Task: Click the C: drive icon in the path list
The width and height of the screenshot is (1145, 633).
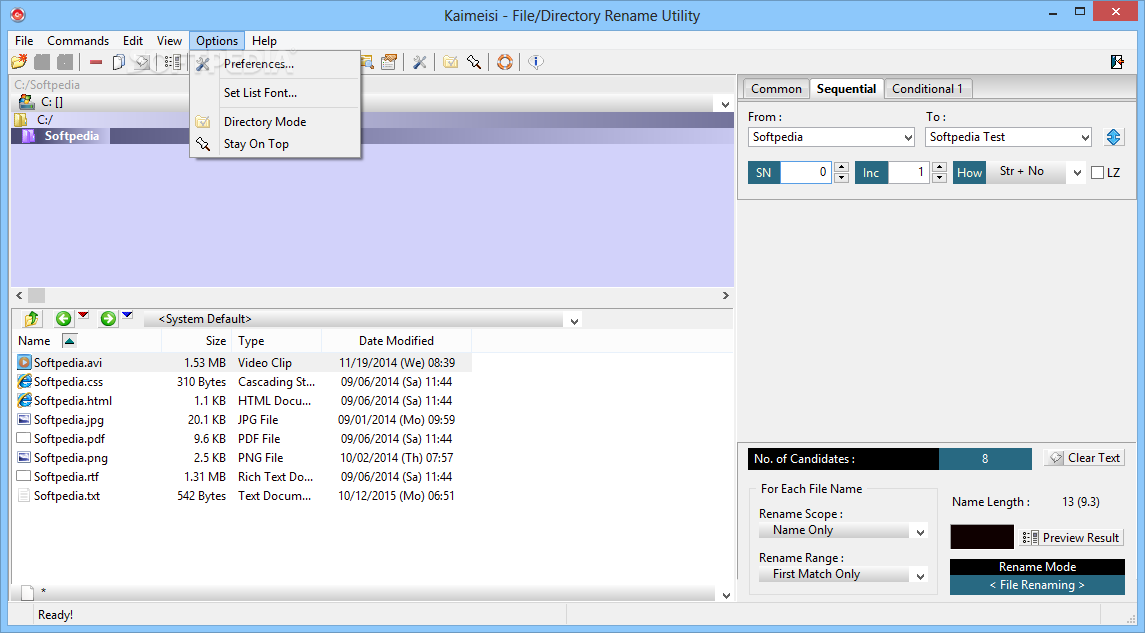Action: 26,101
